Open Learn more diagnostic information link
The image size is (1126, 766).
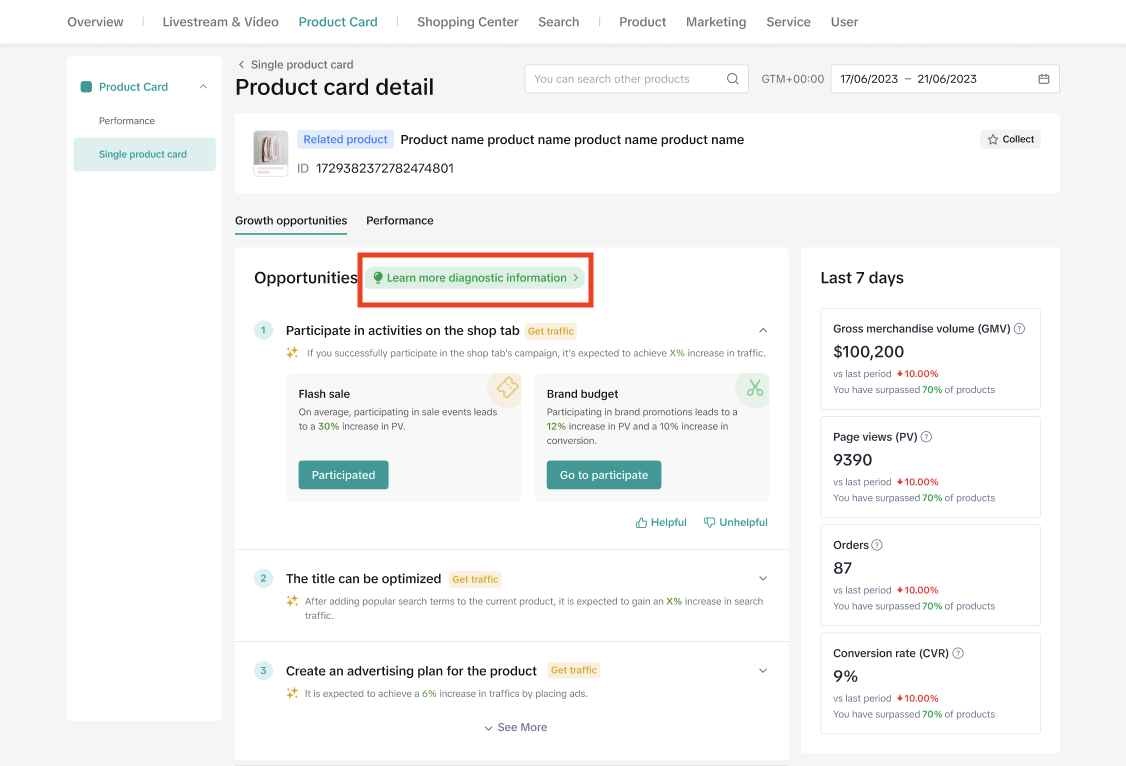coord(475,278)
